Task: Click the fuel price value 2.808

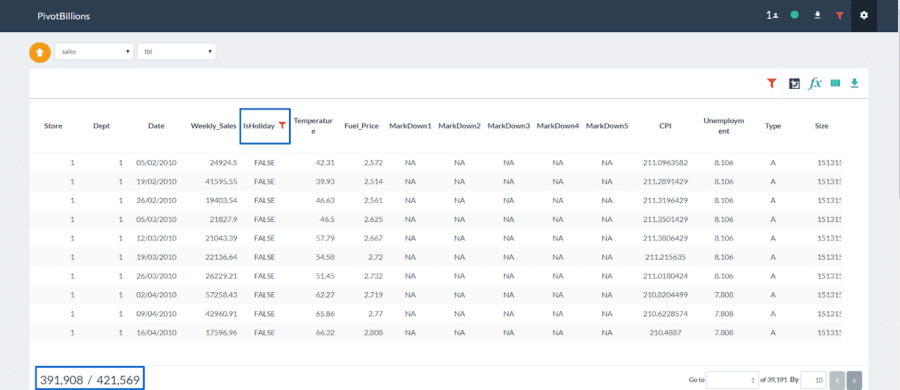Action: pos(373,333)
